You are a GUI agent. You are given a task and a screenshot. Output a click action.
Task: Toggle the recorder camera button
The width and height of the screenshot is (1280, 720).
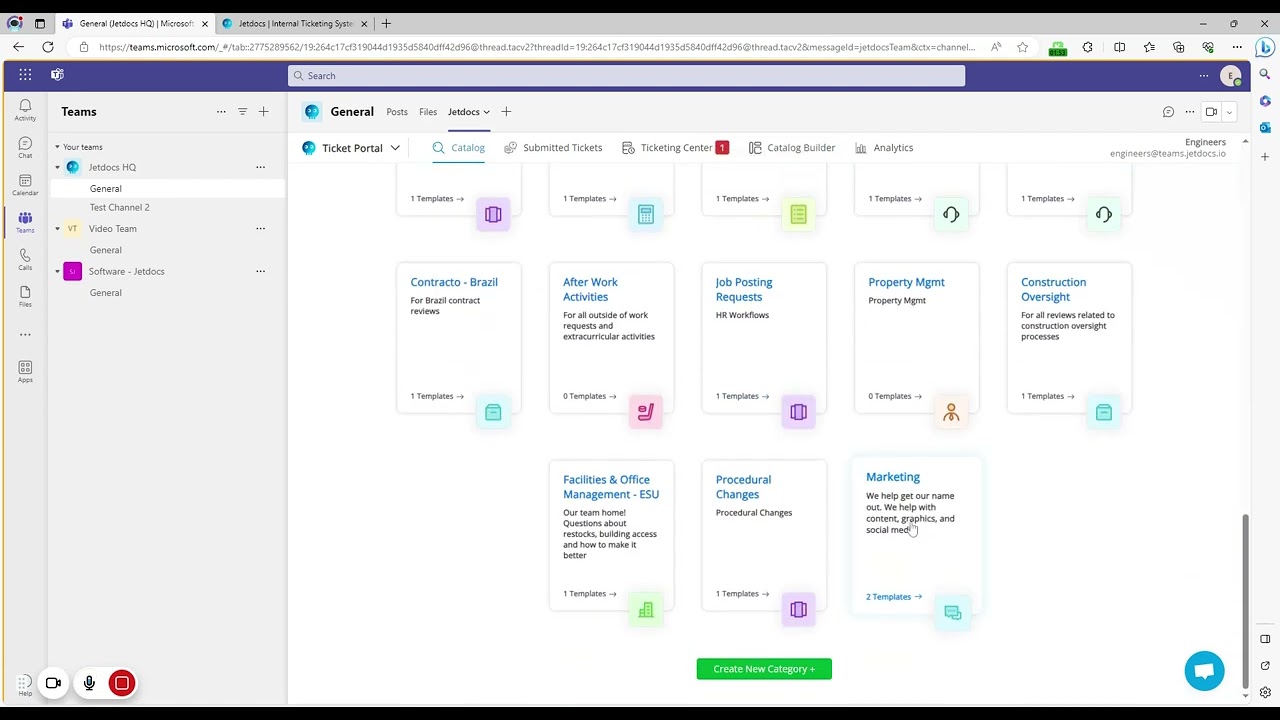[x=53, y=683]
